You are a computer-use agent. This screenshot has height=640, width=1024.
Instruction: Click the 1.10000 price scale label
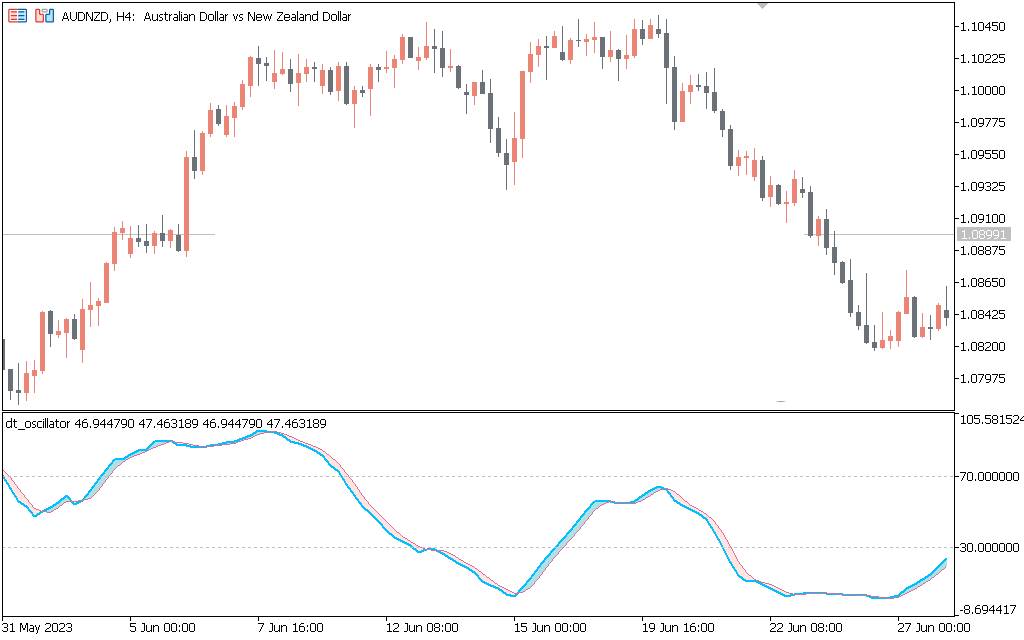coord(983,91)
